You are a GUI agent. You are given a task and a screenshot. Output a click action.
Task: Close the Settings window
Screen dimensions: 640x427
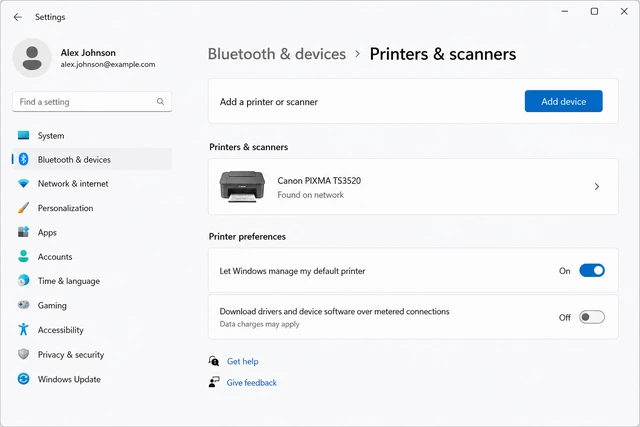tap(624, 11)
